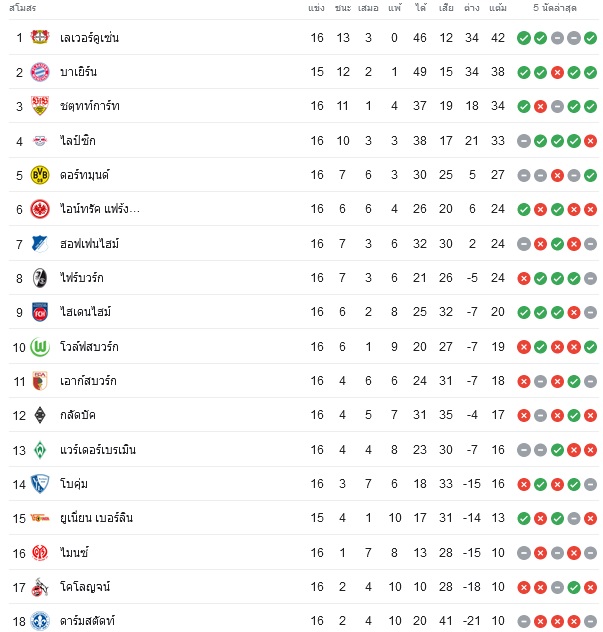Click the Eintracht Frankfurt eagle crest

pos(40,209)
